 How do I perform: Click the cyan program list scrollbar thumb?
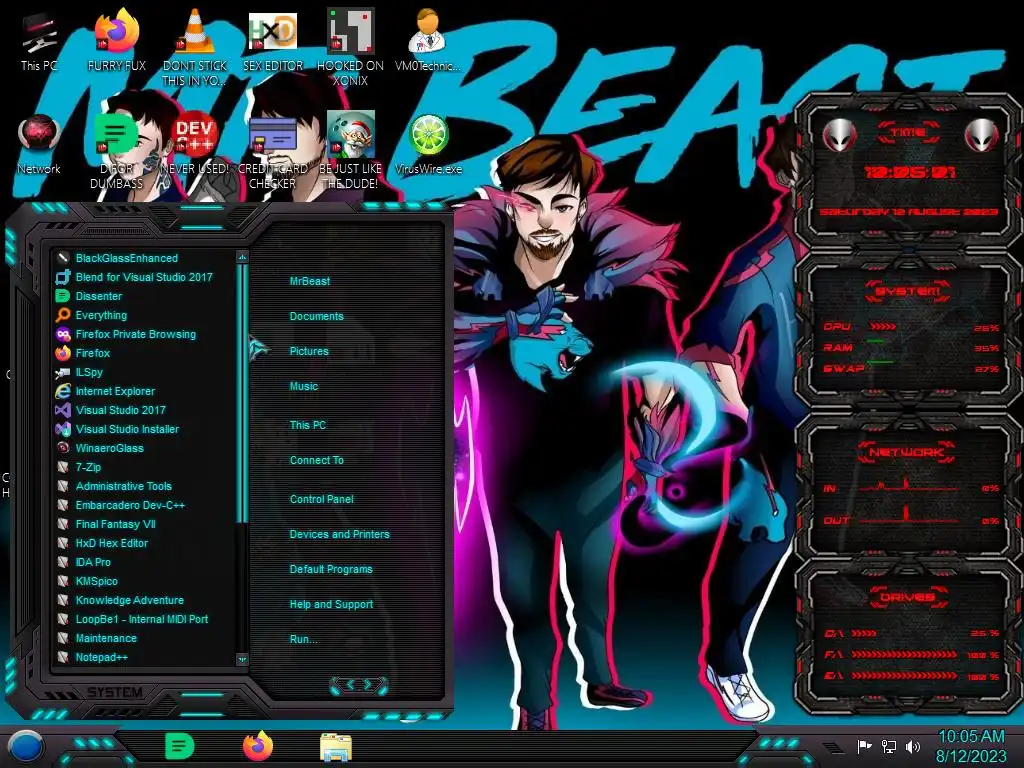click(x=242, y=393)
